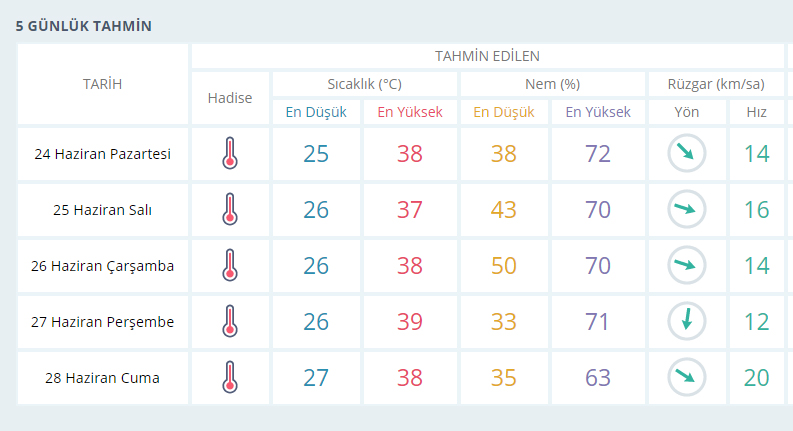
Task: Click the wind direction arrow for 27 Haziran Perşembe
Action: (687, 321)
